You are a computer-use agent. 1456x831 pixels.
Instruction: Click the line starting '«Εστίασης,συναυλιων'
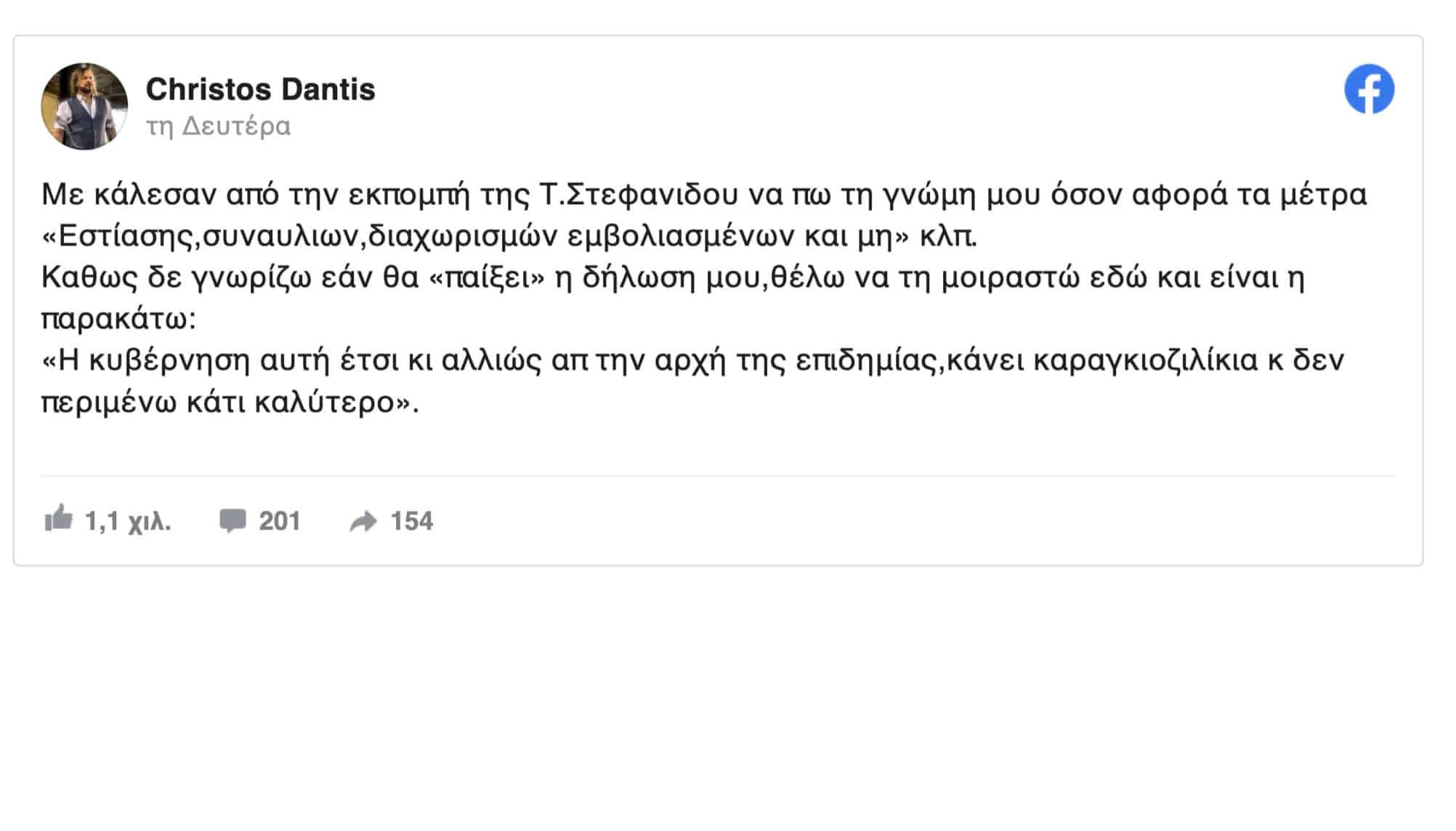[509, 236]
